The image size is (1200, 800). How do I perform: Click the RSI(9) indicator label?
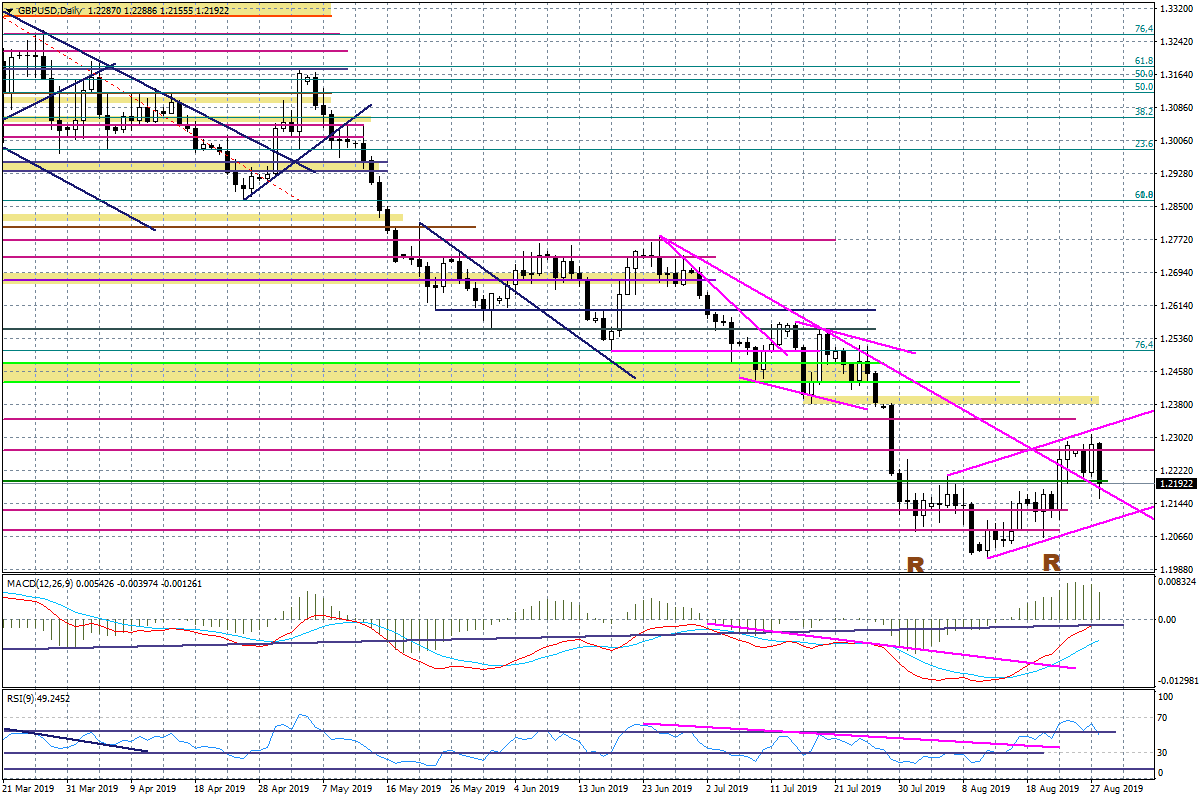(x=20, y=699)
